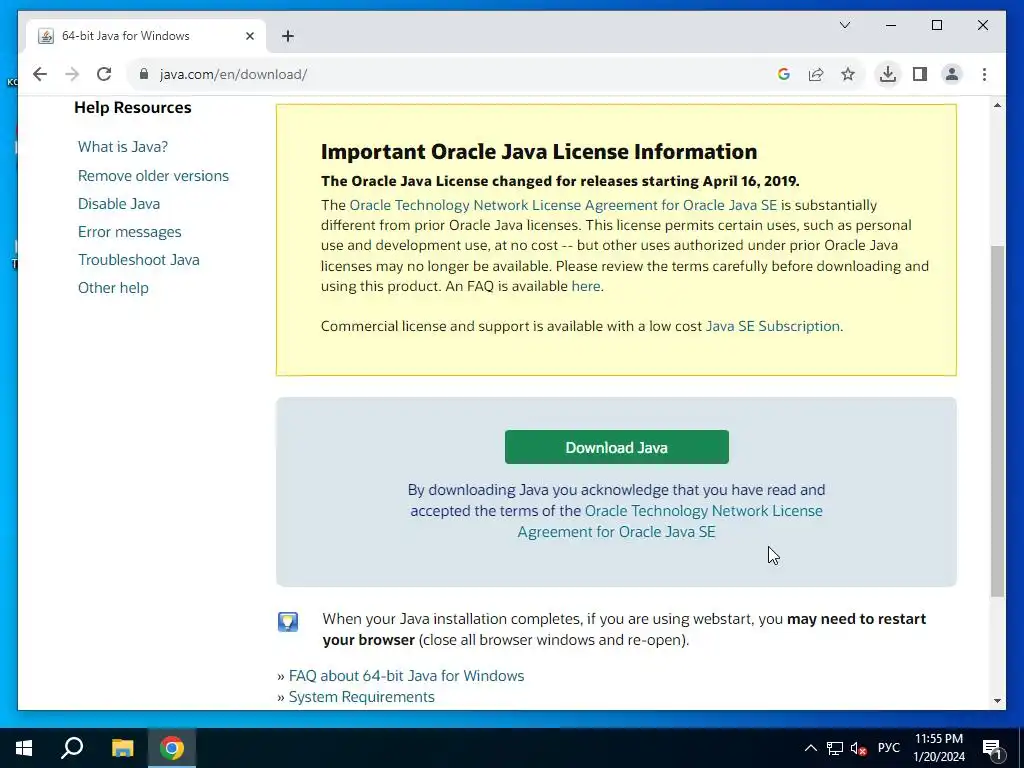Open File Explorer from the taskbar
This screenshot has height=768, width=1024.
pyautogui.click(x=122, y=748)
